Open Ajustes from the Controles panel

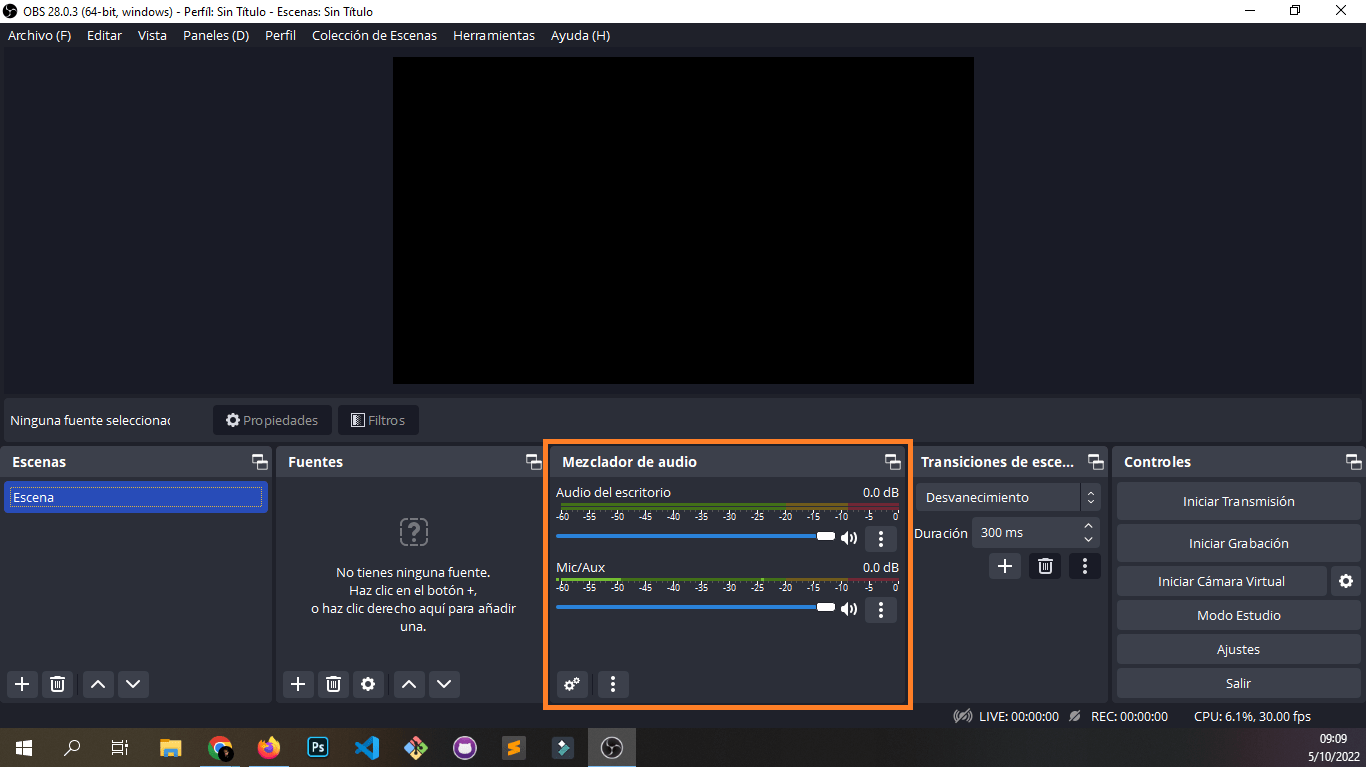pyautogui.click(x=1238, y=649)
